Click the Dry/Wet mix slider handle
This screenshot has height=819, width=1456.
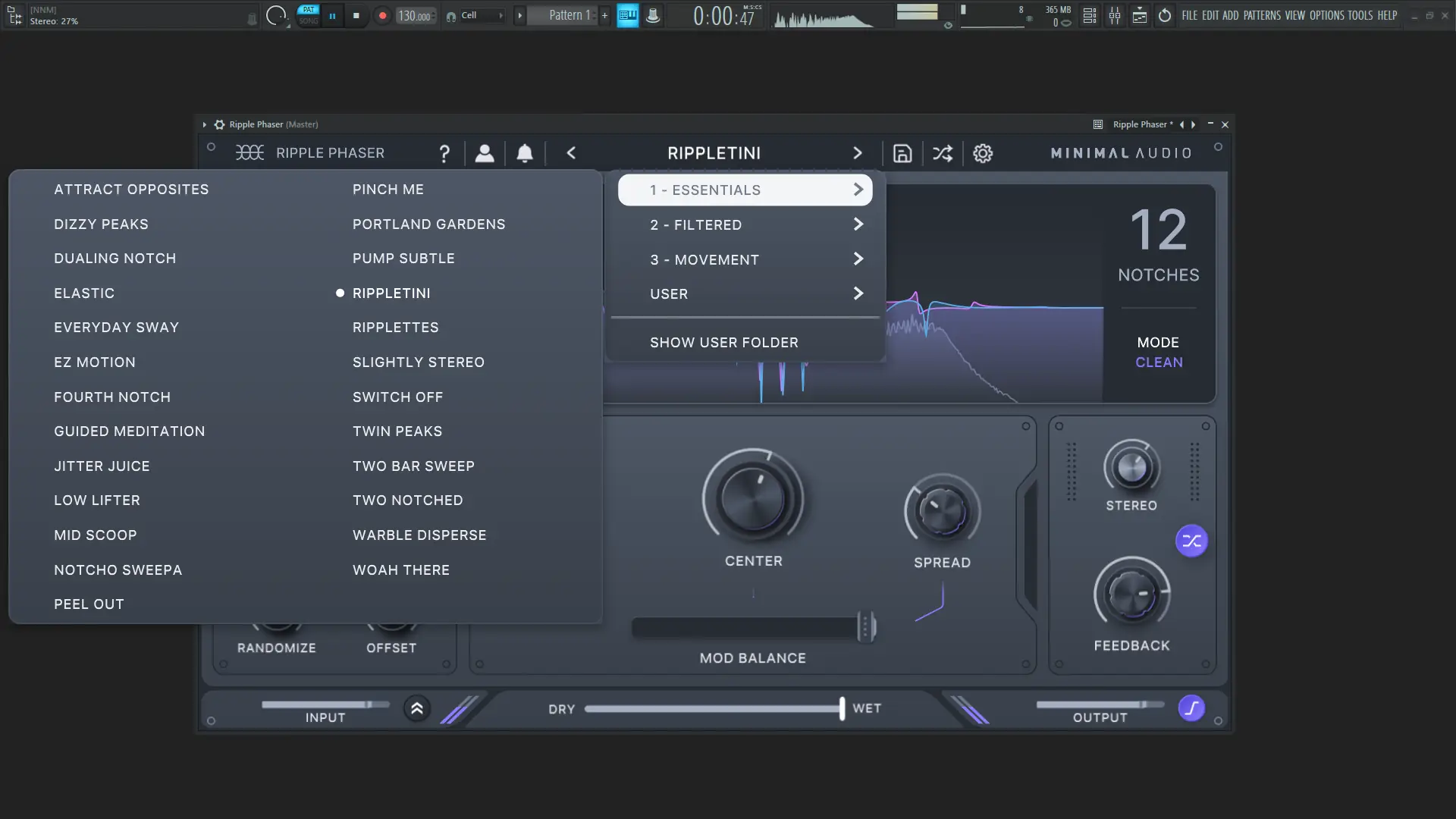coord(842,708)
